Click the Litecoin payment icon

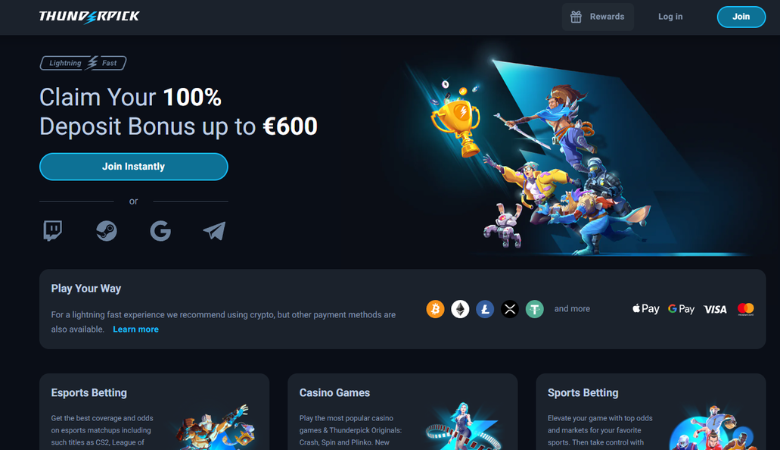(x=485, y=309)
